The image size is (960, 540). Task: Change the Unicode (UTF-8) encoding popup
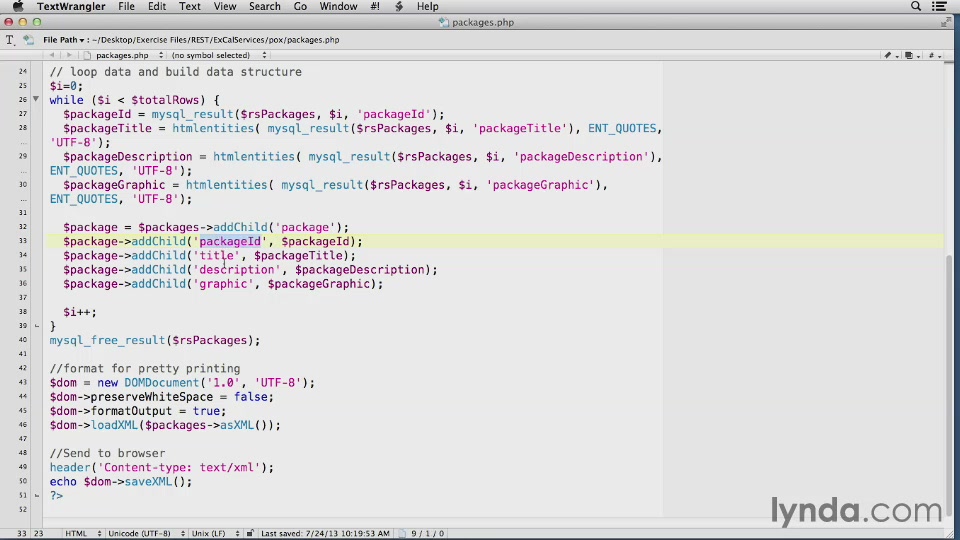click(146, 533)
